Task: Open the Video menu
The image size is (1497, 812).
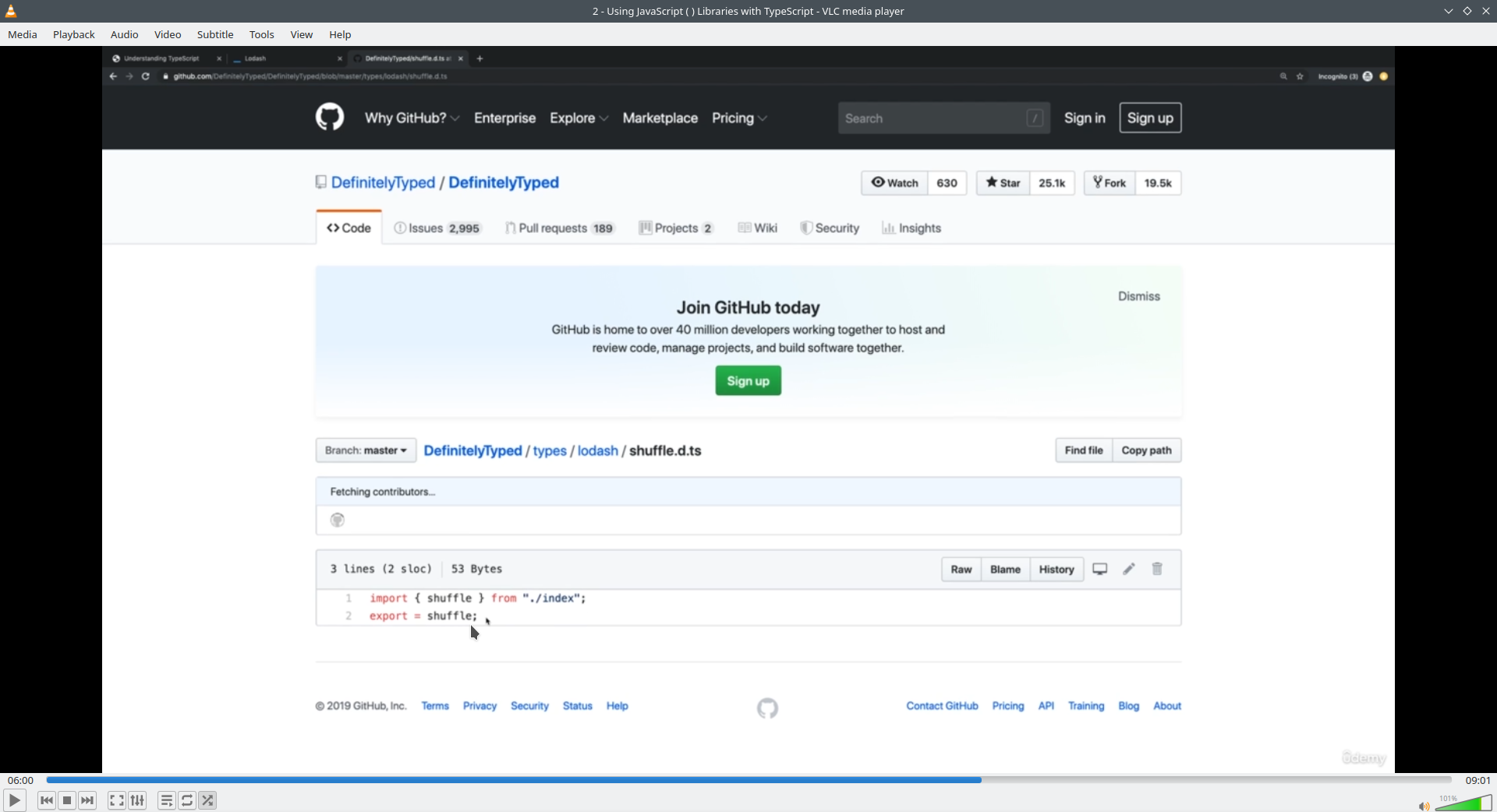Action: click(168, 34)
